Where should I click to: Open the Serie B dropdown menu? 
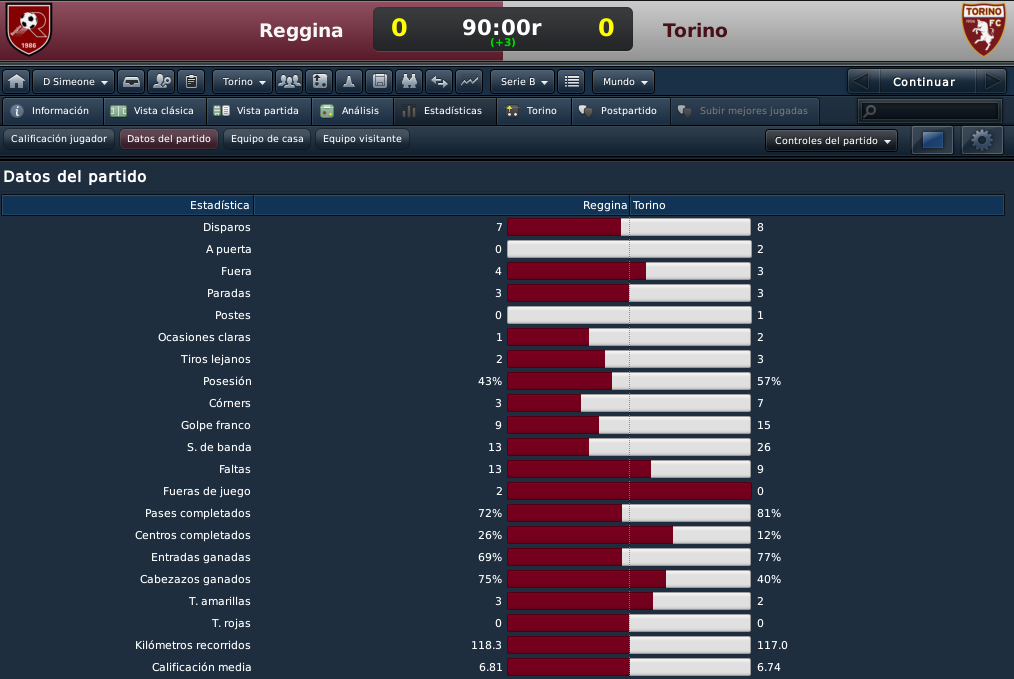coord(523,81)
